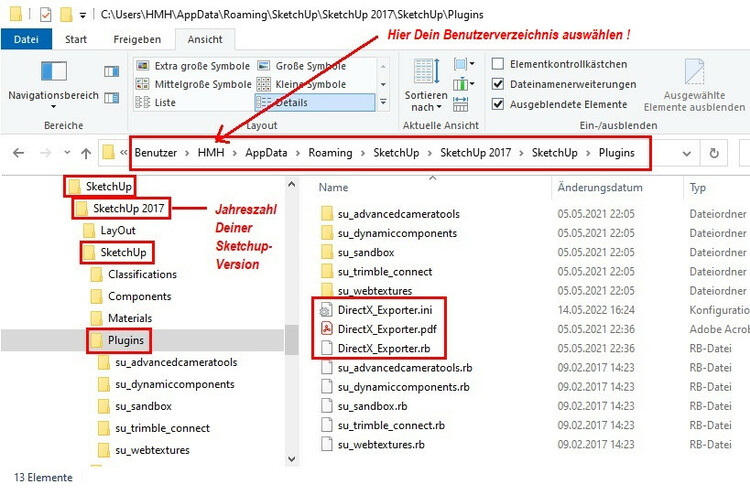Expand the layout gallery with the bottom arrow

pyautogui.click(x=383, y=102)
